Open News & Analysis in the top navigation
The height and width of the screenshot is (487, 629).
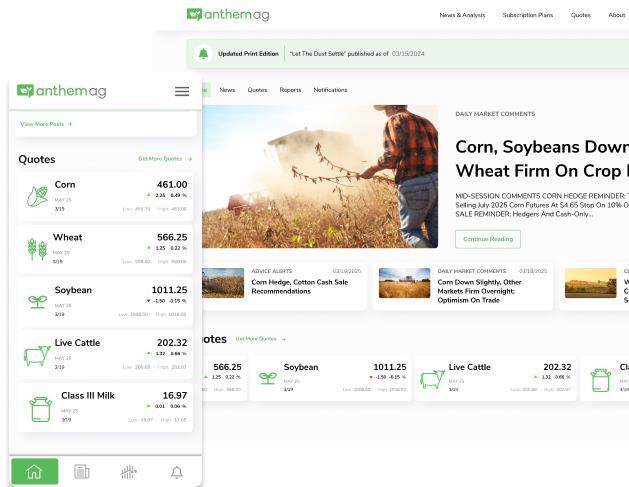pyautogui.click(x=462, y=15)
